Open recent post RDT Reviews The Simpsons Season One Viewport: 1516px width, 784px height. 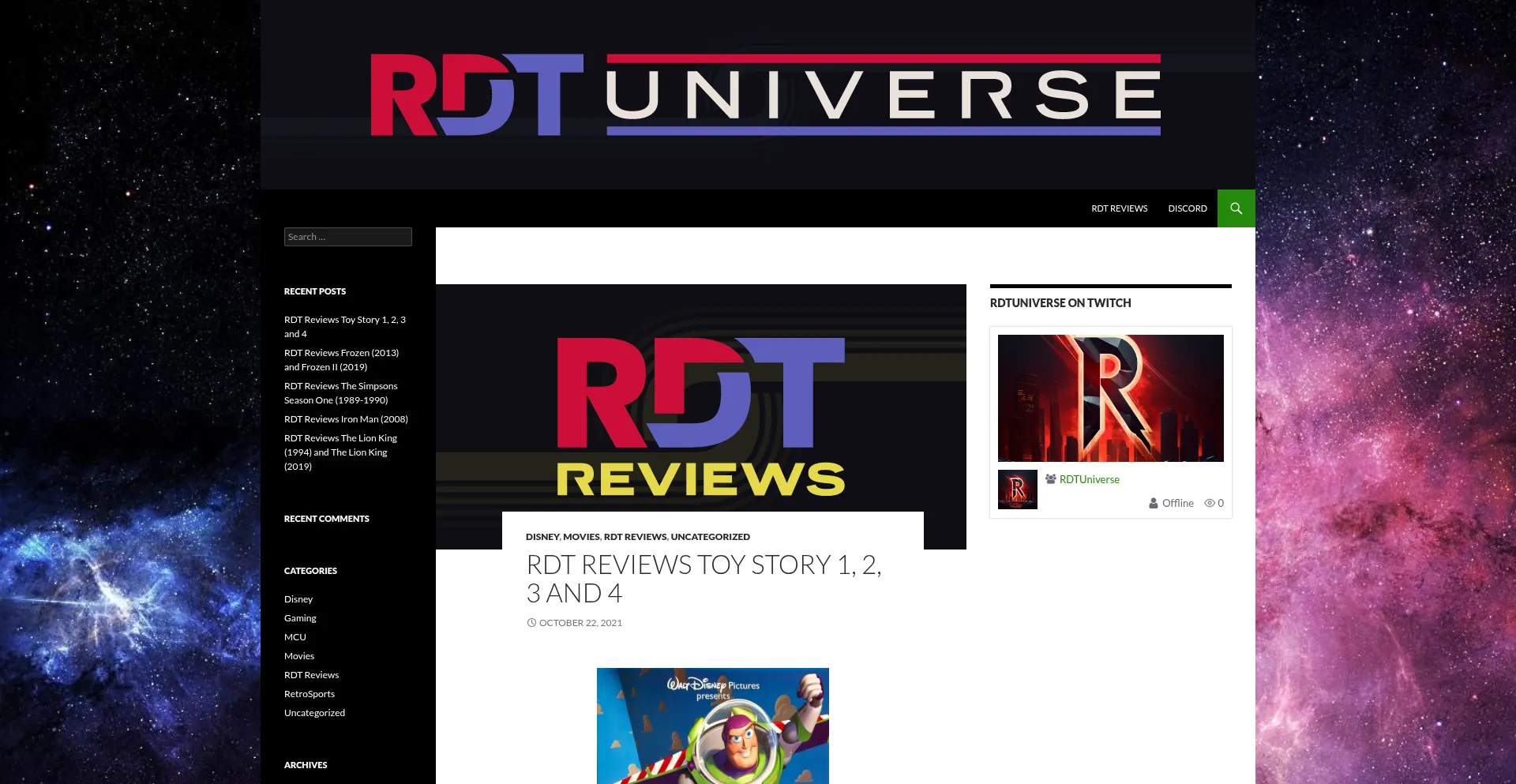tap(341, 393)
